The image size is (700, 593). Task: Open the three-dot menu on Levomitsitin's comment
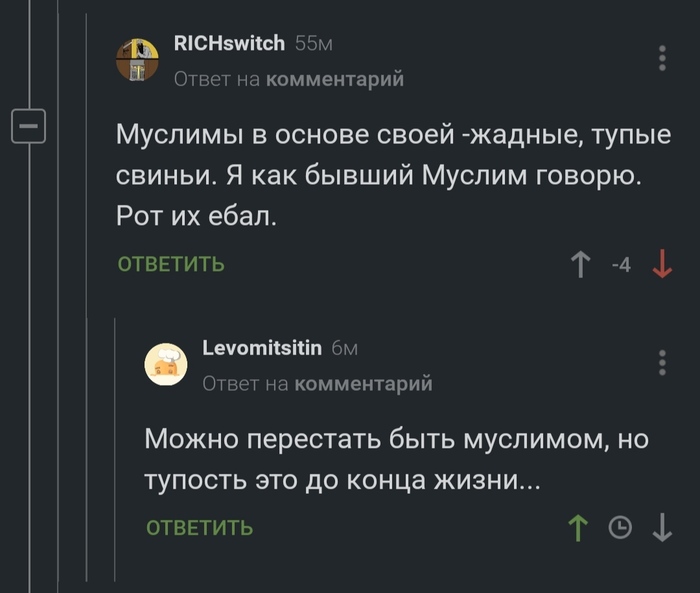(662, 362)
